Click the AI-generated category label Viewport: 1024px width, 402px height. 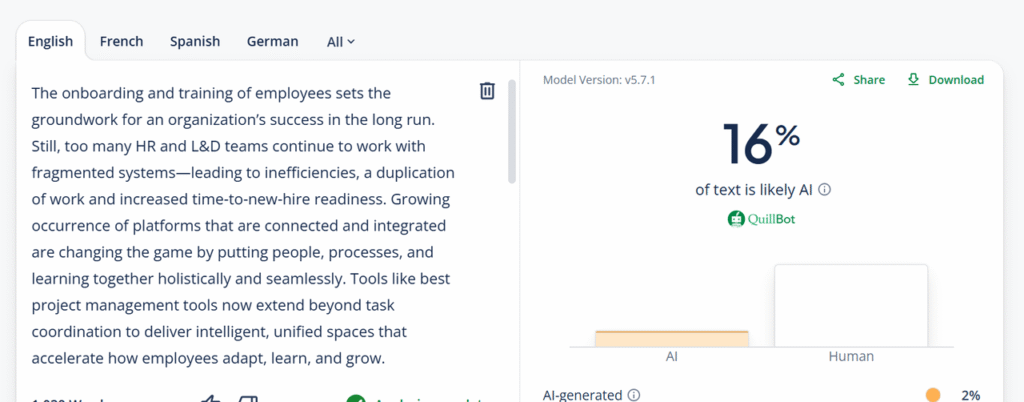[x=583, y=395]
